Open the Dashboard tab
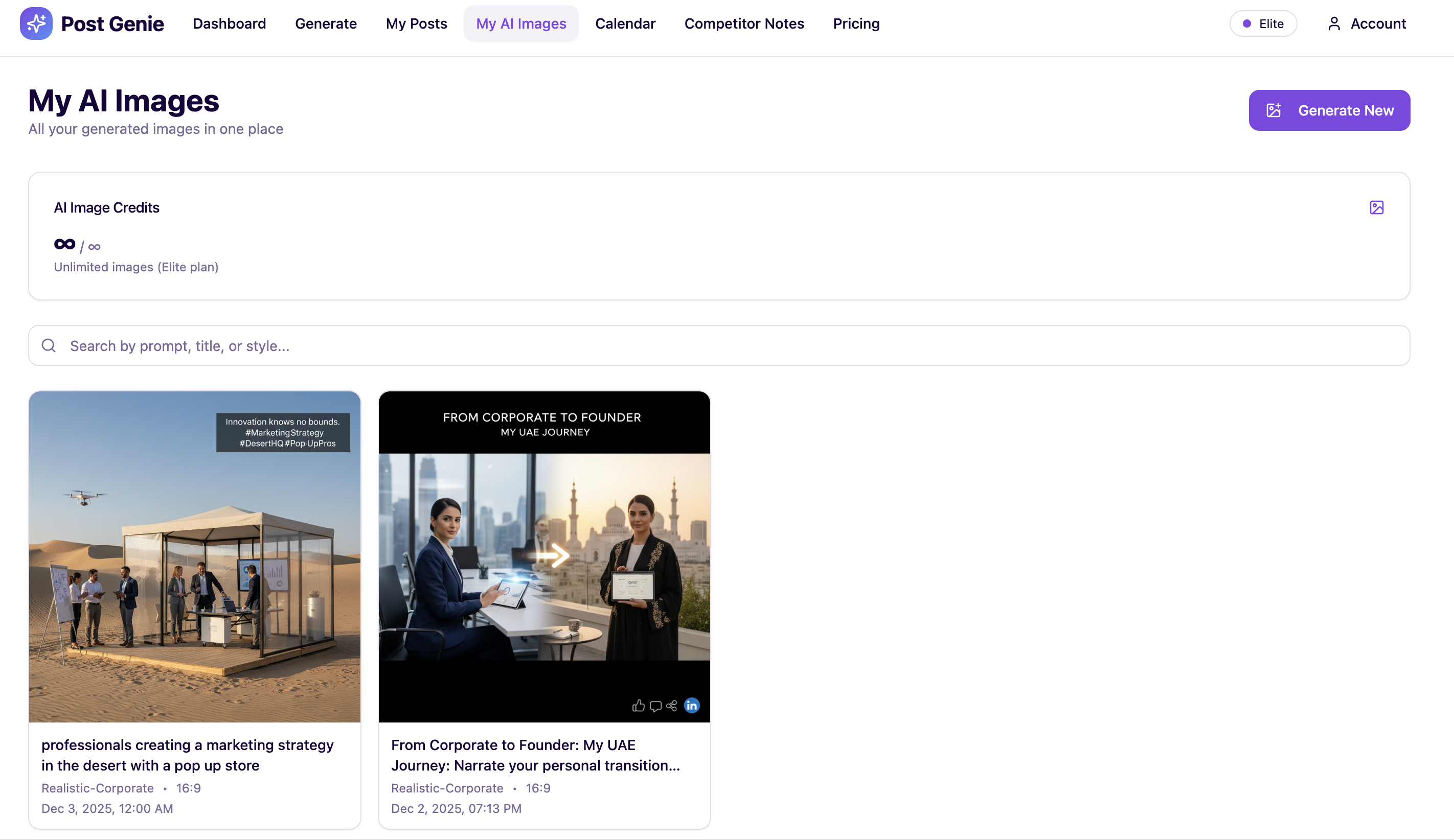1454x840 pixels. click(x=229, y=24)
